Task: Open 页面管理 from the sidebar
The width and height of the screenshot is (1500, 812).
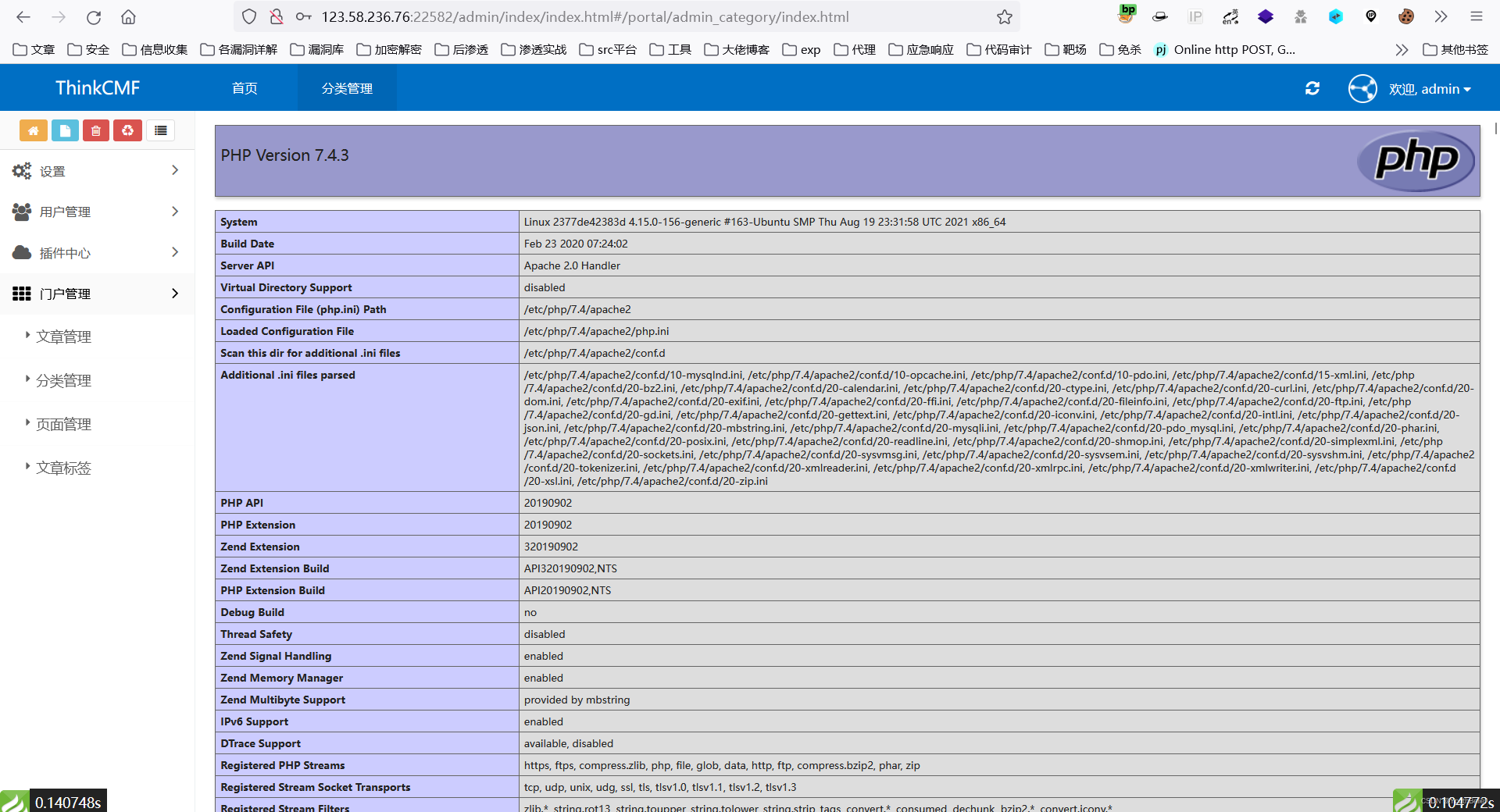Action: click(x=62, y=424)
